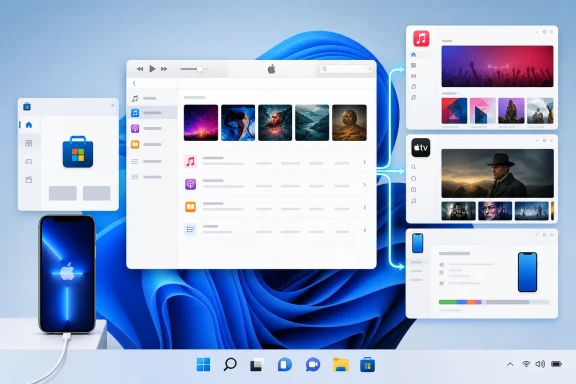Focus the iTunes search field
The height and width of the screenshot is (384, 576).
[x=346, y=69]
